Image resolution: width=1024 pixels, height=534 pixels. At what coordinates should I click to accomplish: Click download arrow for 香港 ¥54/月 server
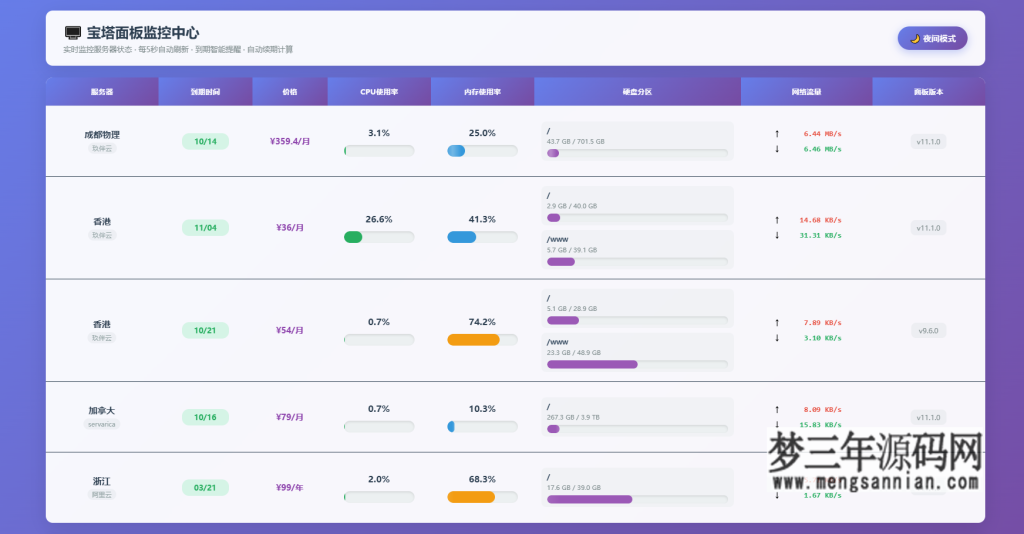777,338
